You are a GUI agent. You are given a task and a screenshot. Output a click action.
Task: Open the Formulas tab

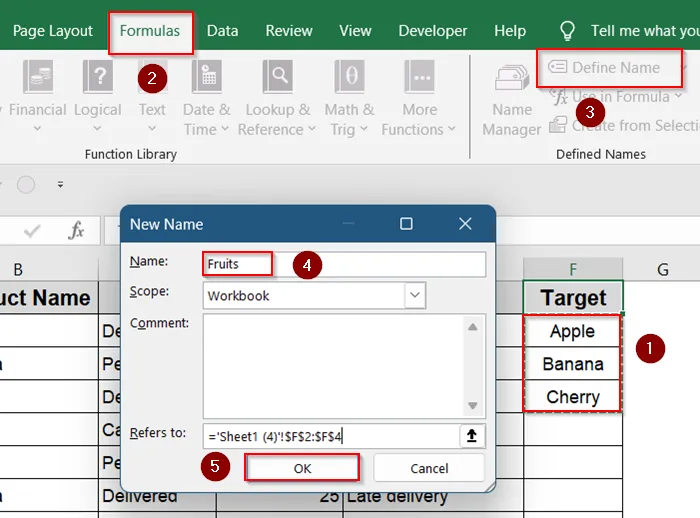(x=150, y=31)
